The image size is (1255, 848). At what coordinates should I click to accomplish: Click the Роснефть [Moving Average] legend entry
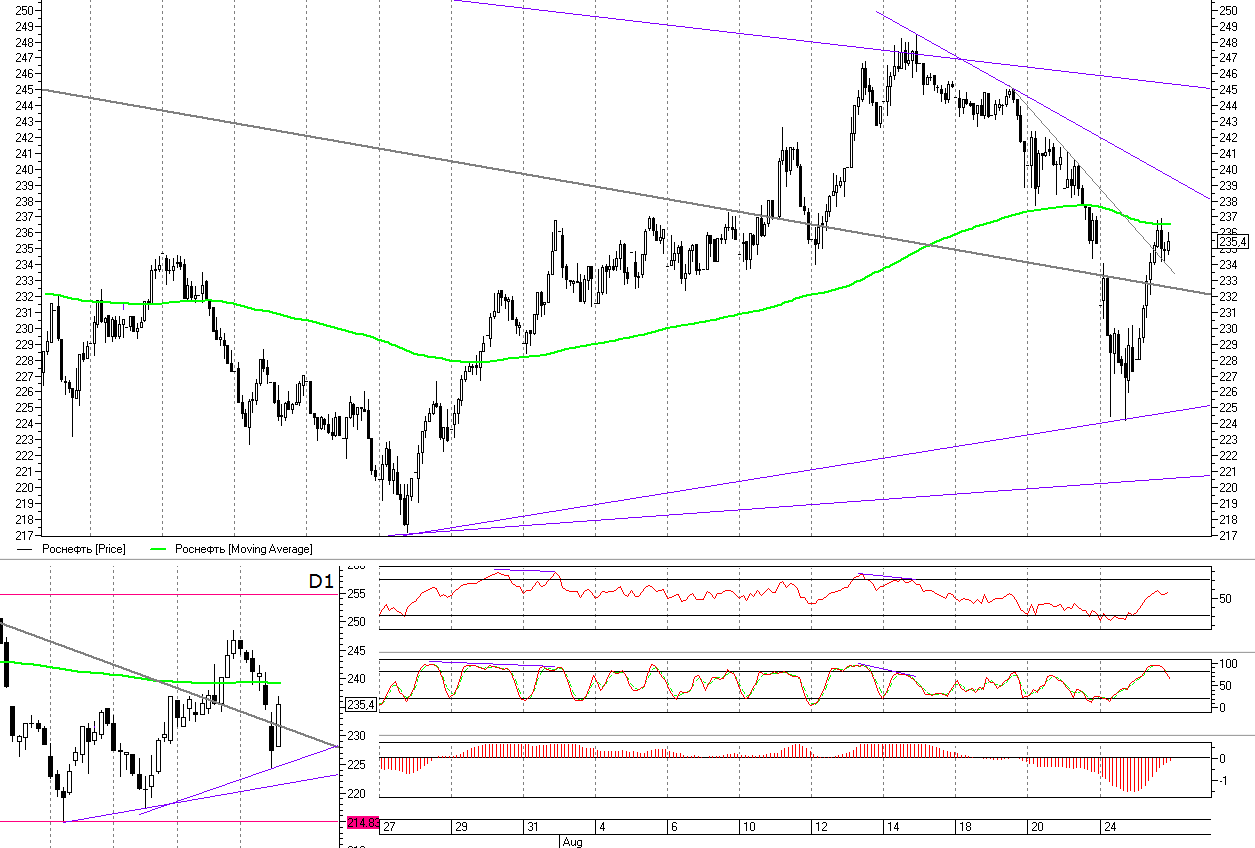coord(243,549)
